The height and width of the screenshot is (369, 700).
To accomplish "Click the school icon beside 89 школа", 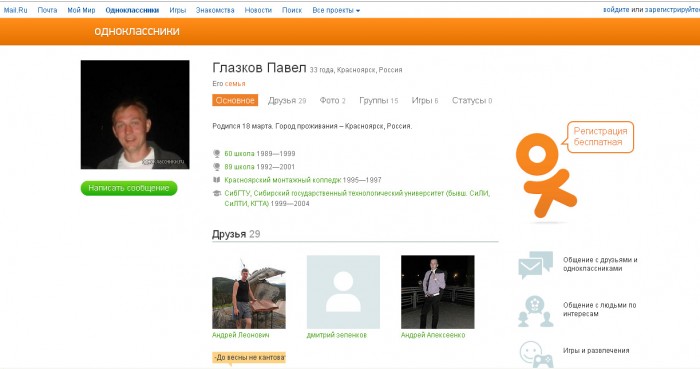I will click(217, 167).
